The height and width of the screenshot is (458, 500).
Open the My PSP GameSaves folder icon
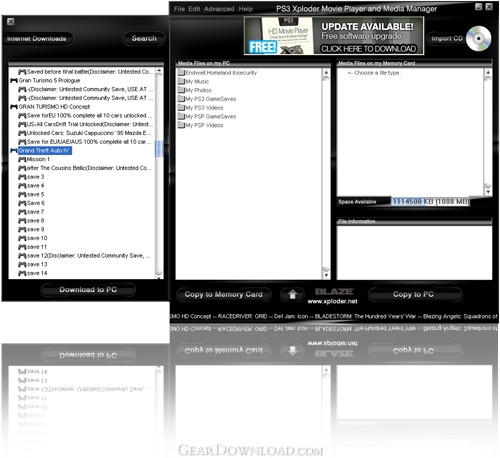pos(181,116)
